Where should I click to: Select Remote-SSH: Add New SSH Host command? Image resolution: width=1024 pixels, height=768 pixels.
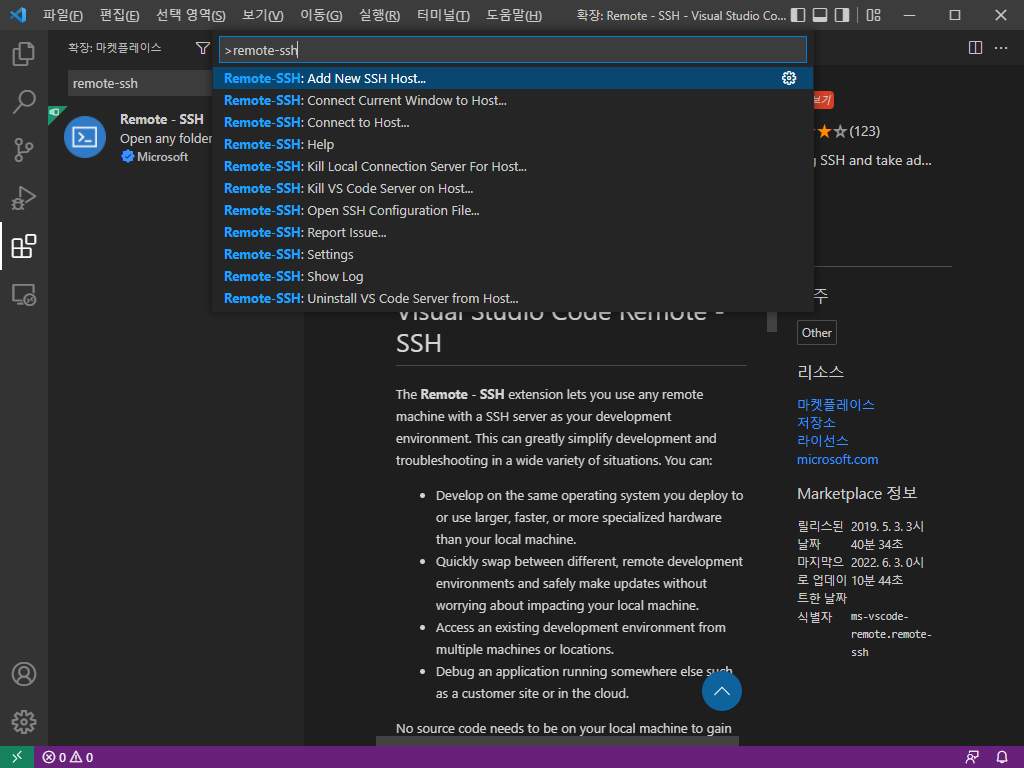(x=513, y=78)
